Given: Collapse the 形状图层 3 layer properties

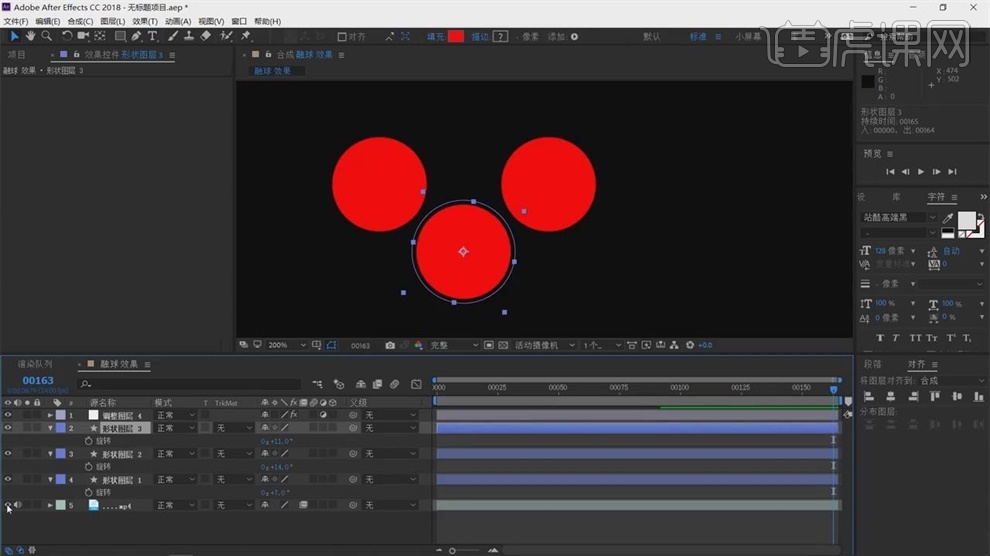Looking at the screenshot, I should click(x=51, y=428).
